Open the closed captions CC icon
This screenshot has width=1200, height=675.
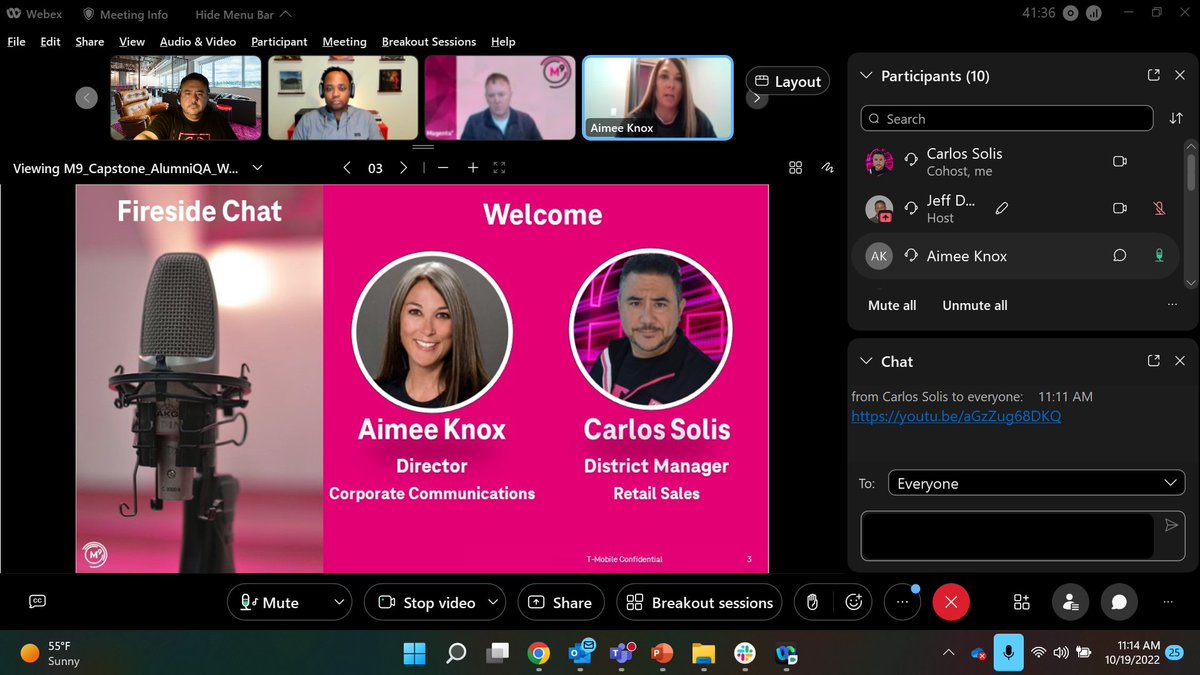click(37, 601)
